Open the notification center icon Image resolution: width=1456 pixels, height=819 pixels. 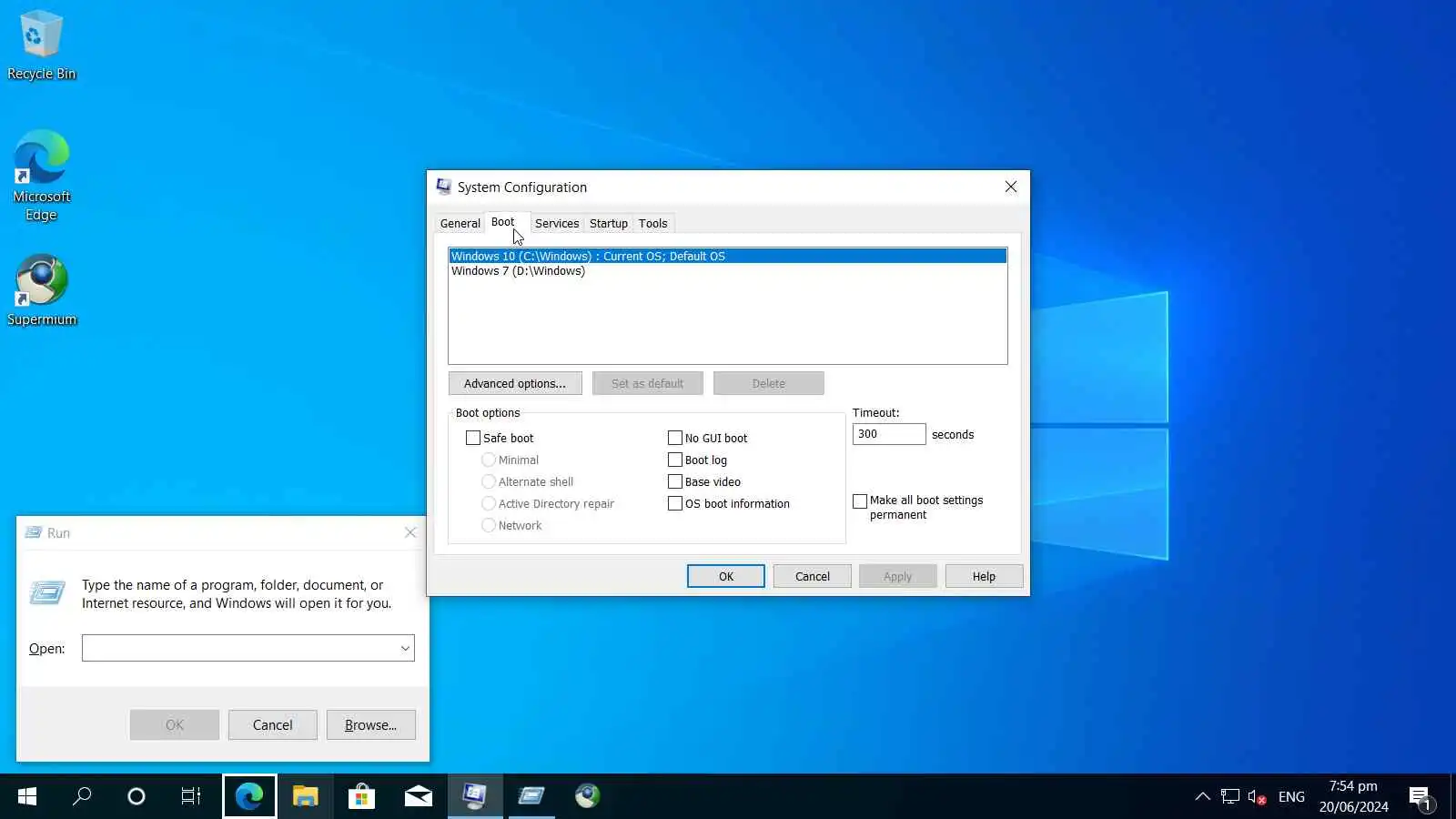click(x=1421, y=797)
